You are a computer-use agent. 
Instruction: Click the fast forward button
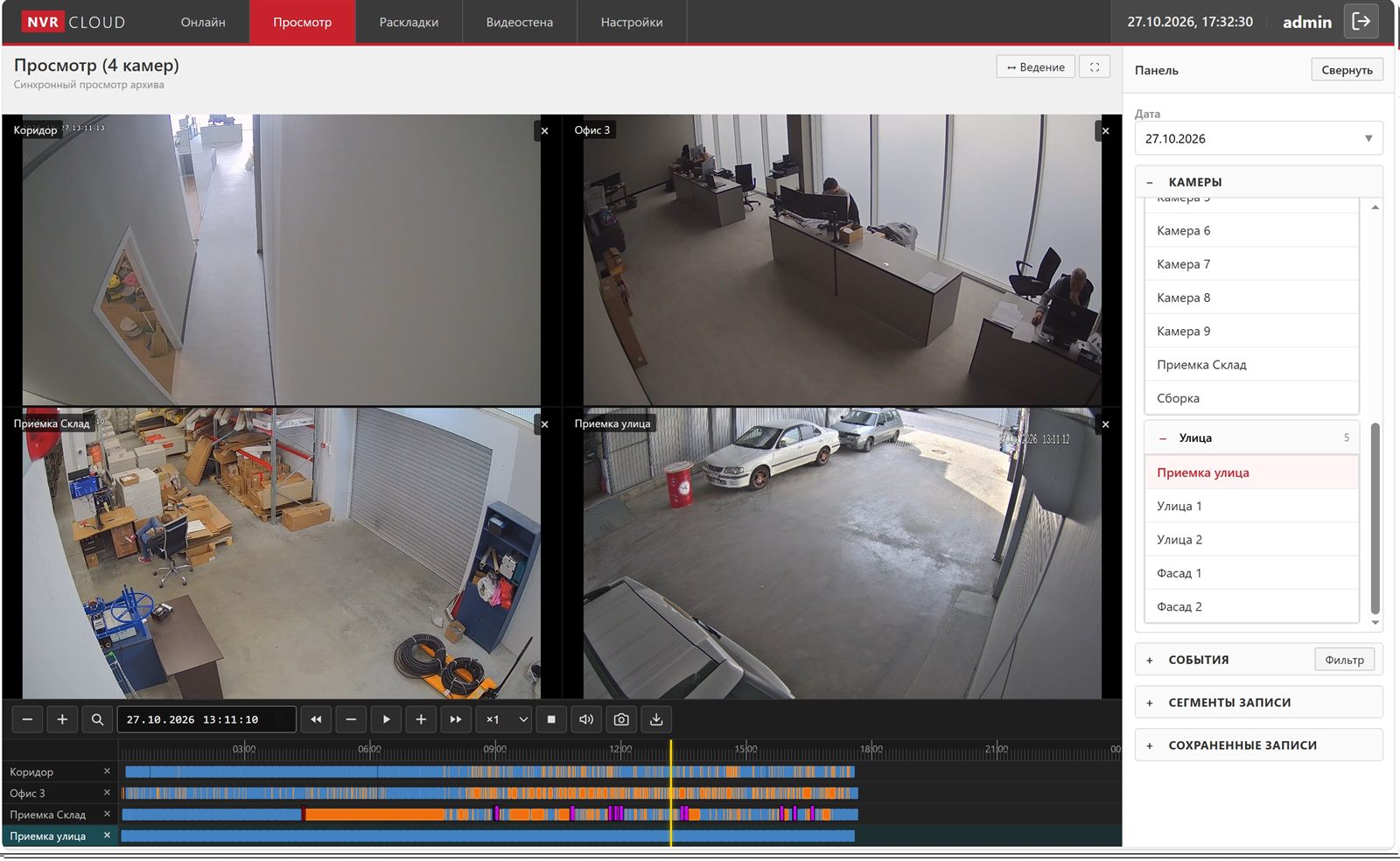(x=456, y=719)
